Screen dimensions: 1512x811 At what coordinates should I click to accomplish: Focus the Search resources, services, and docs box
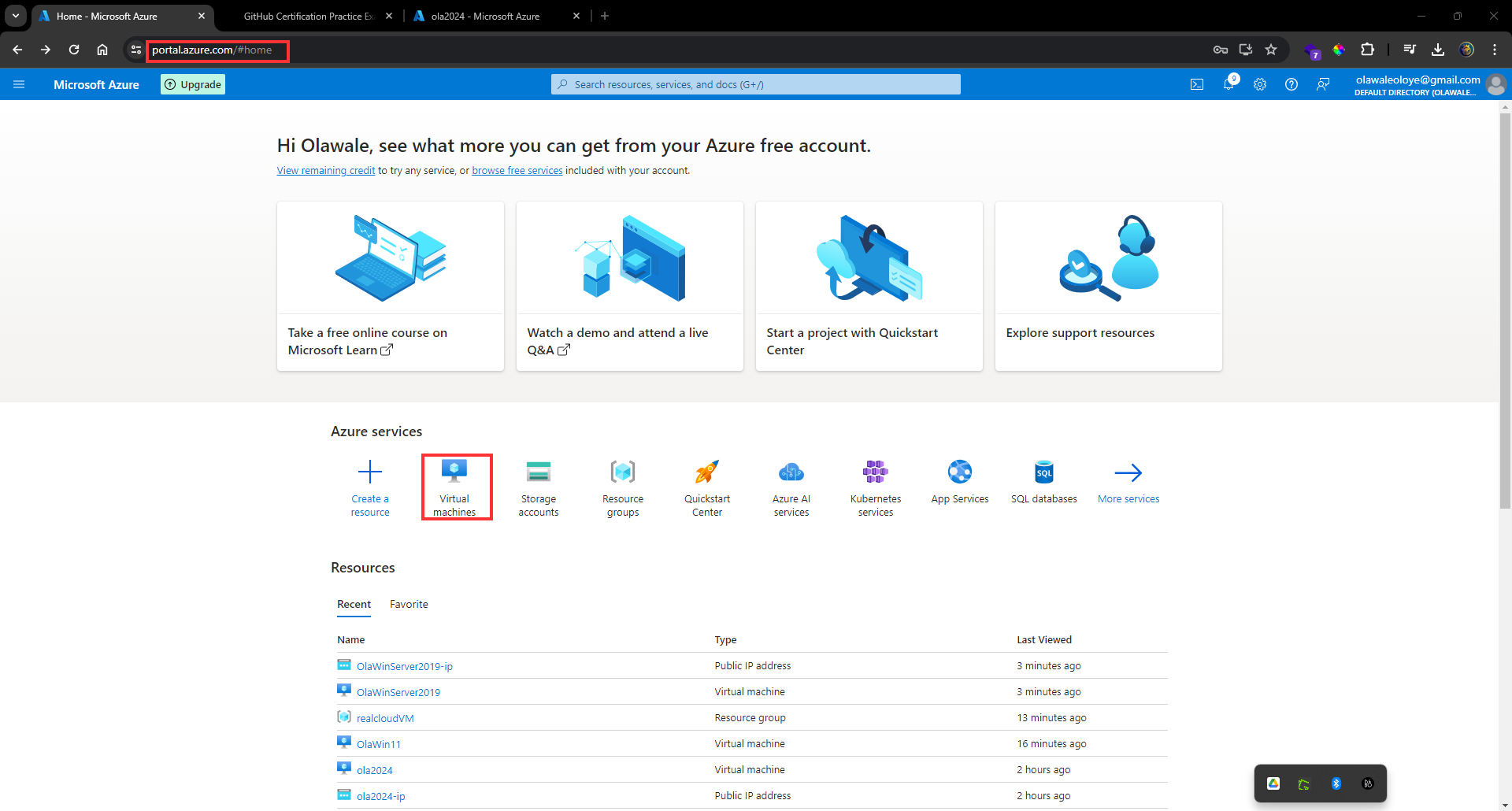(x=756, y=84)
